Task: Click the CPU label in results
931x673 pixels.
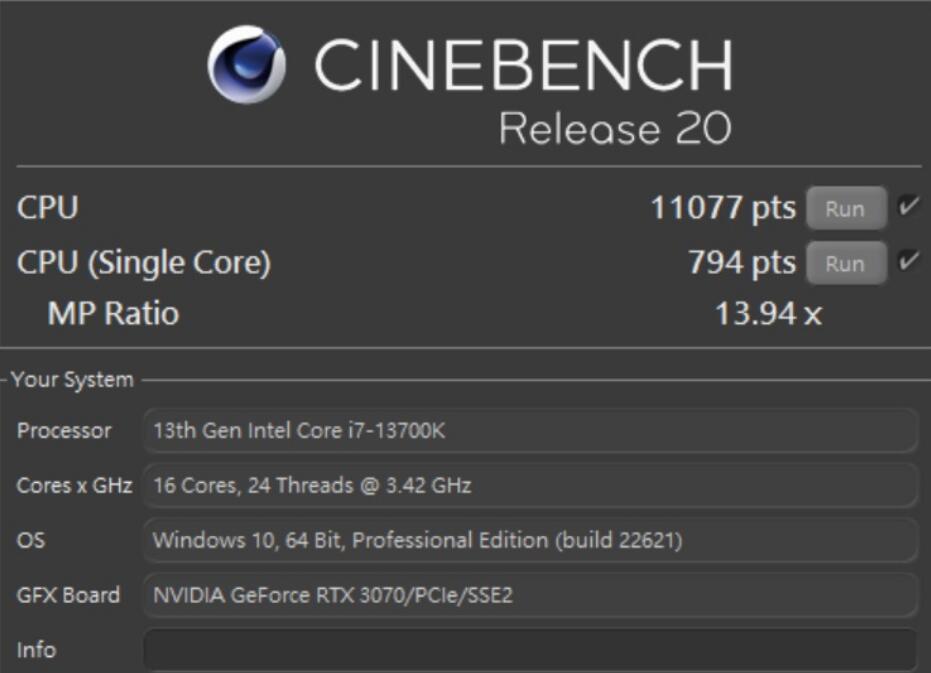Action: coord(48,208)
